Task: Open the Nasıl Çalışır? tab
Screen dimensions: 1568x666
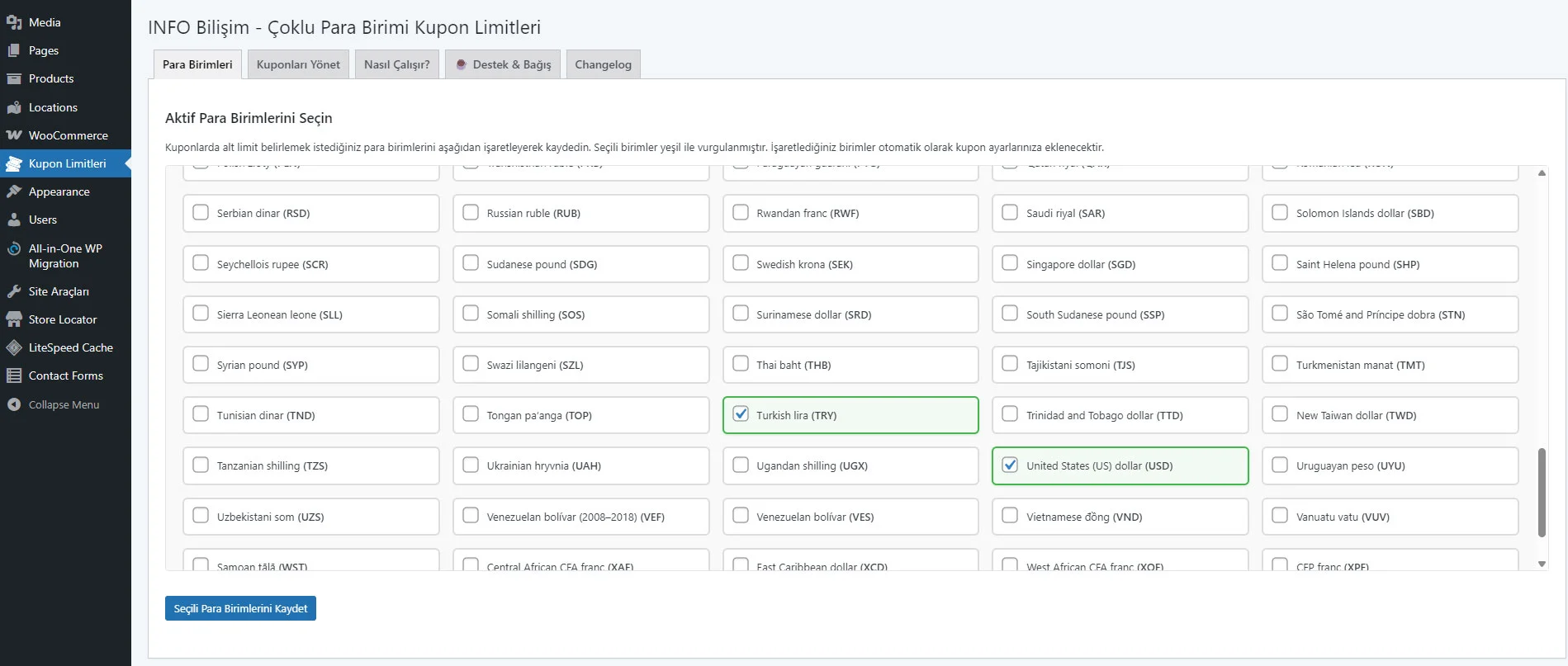Action: click(396, 64)
